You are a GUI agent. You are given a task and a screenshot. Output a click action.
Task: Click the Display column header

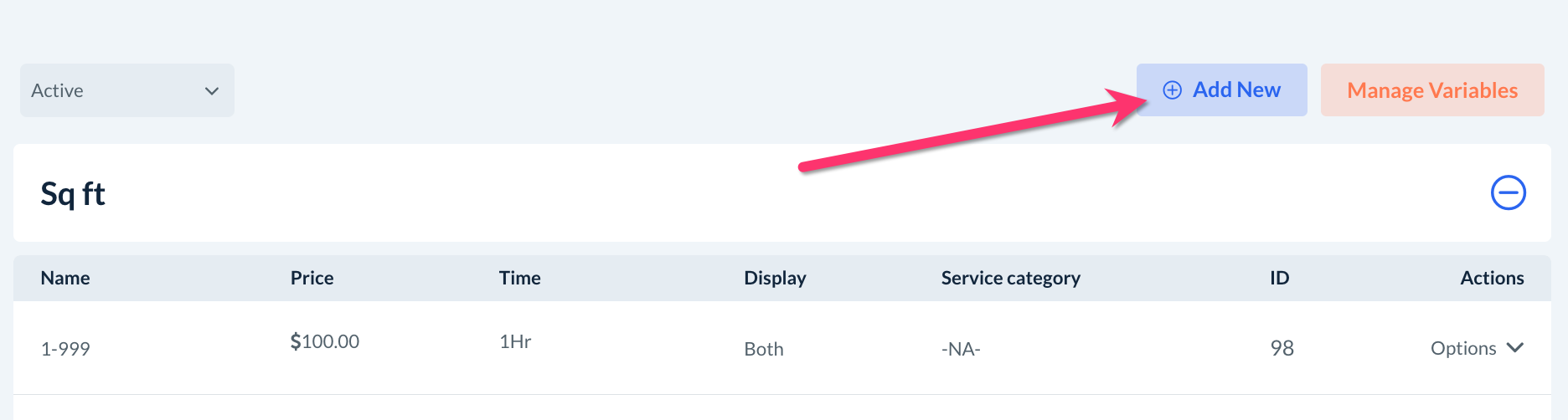[775, 278]
